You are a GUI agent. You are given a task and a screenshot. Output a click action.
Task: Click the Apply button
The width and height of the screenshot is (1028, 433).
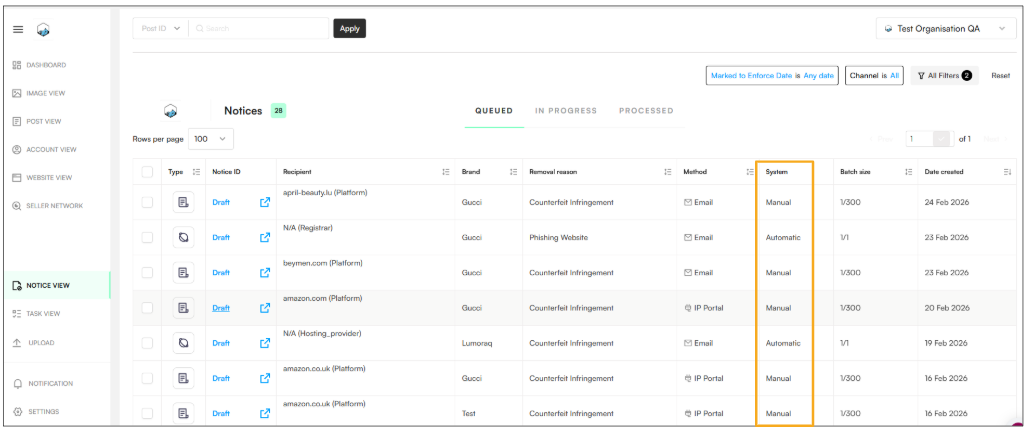point(349,28)
